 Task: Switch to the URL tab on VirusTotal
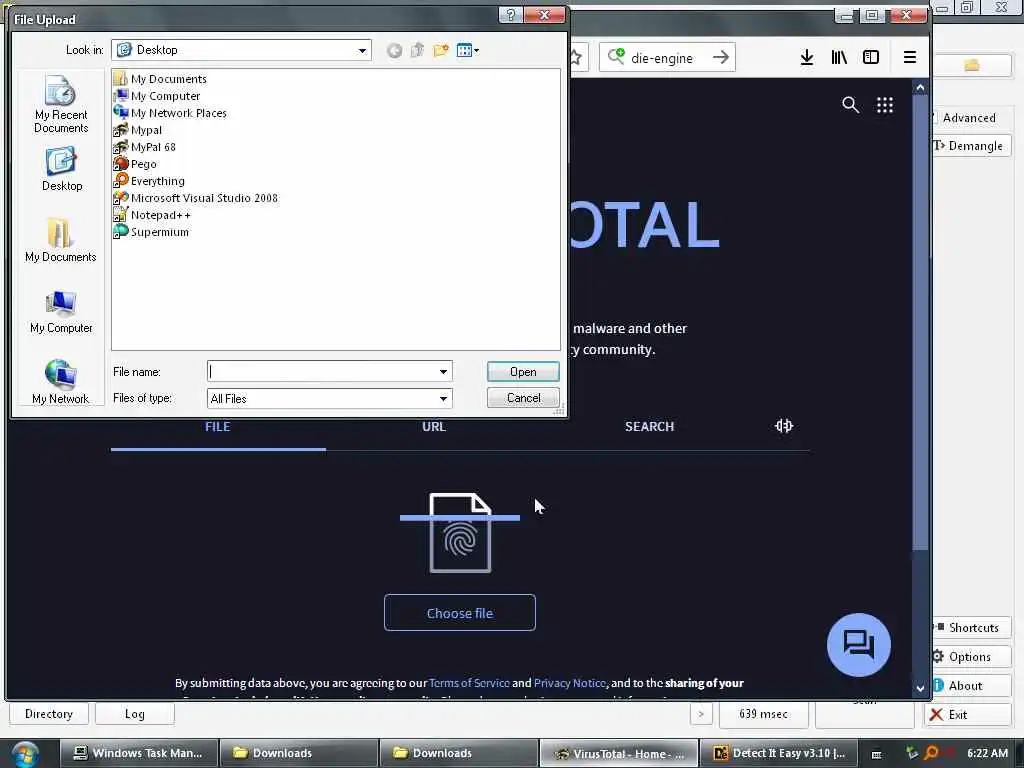[x=434, y=426]
